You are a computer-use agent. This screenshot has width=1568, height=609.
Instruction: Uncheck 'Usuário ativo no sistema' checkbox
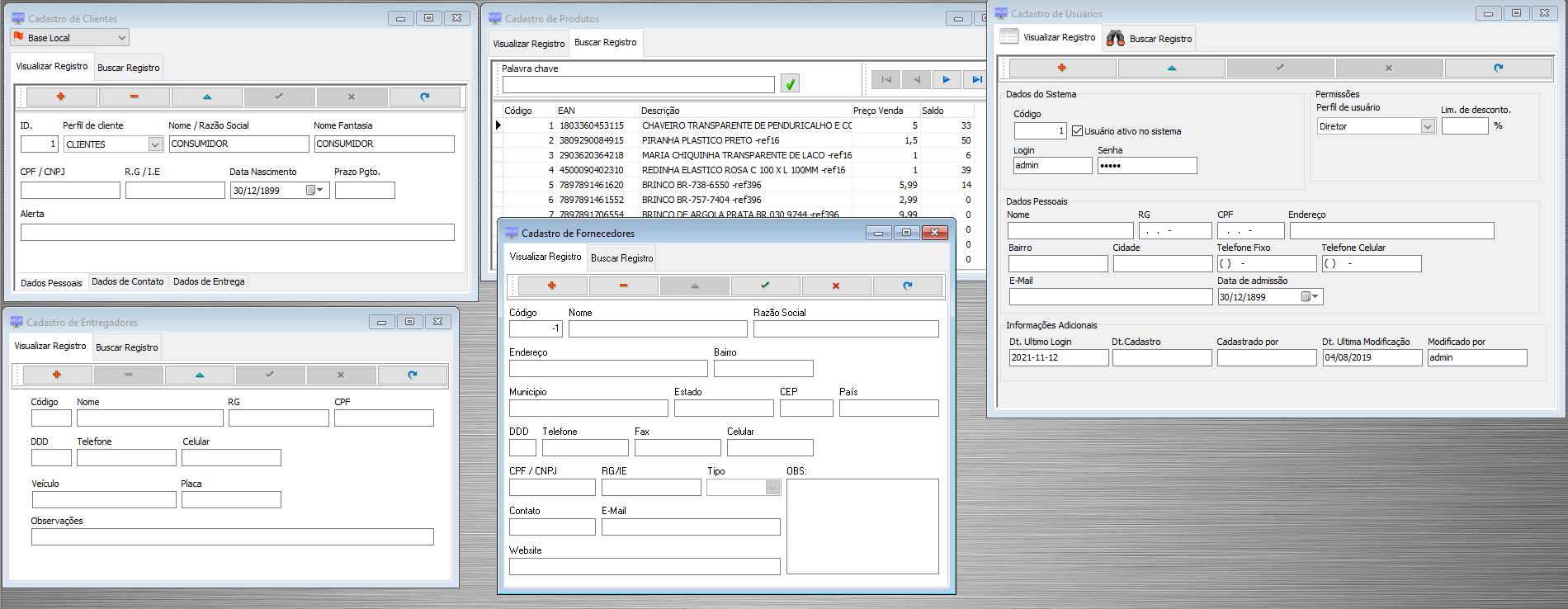coord(1077,131)
